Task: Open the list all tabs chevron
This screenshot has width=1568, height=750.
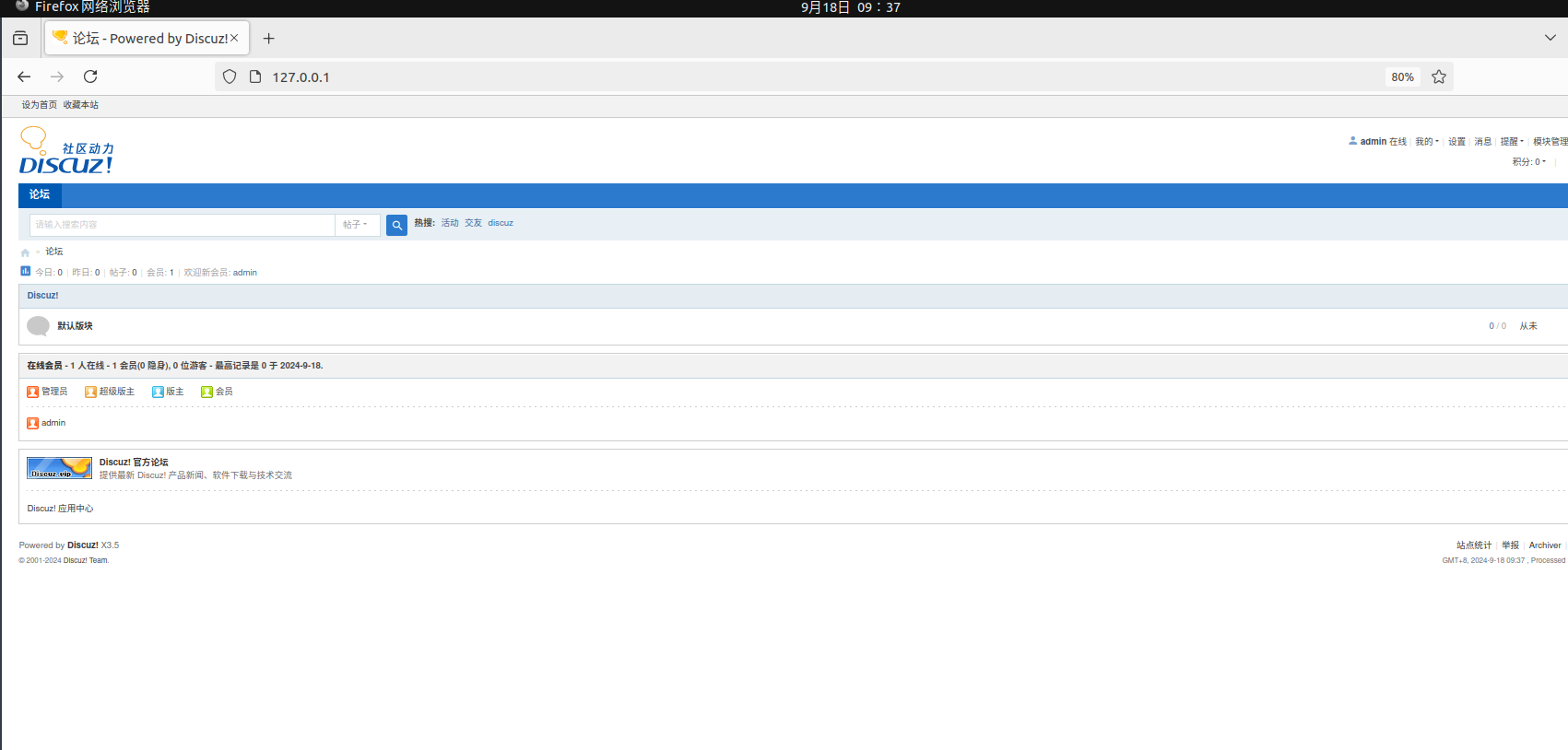Action: (1550, 38)
